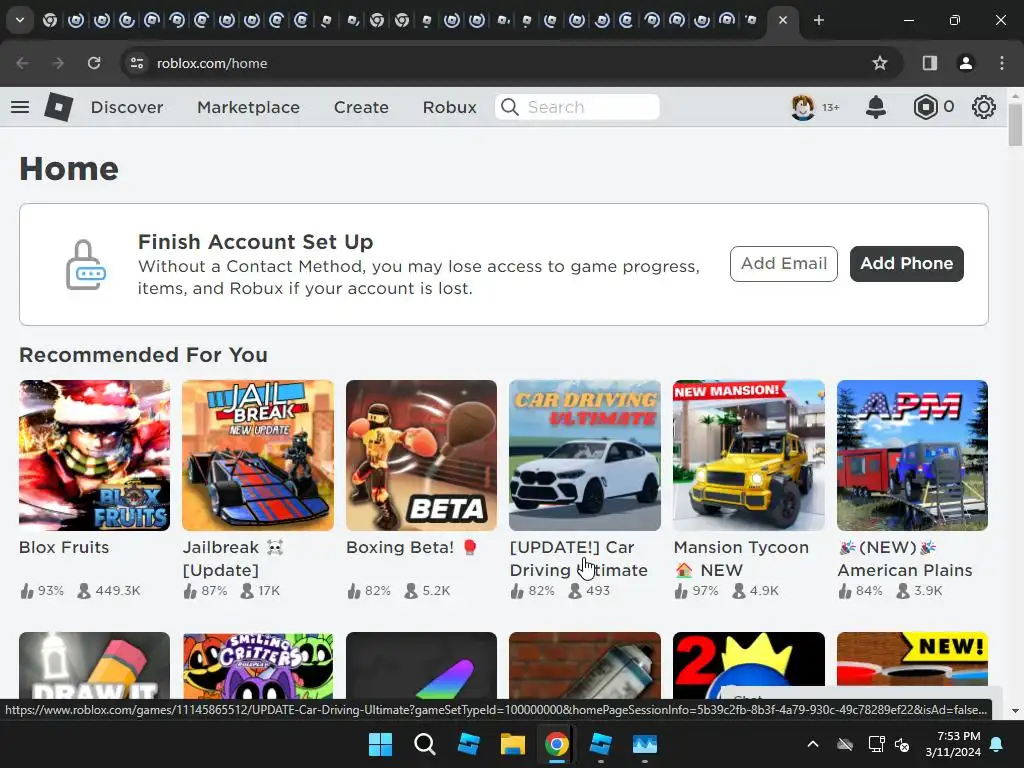
Task: Open the Smiling Critters game thumbnail
Action: point(258,665)
